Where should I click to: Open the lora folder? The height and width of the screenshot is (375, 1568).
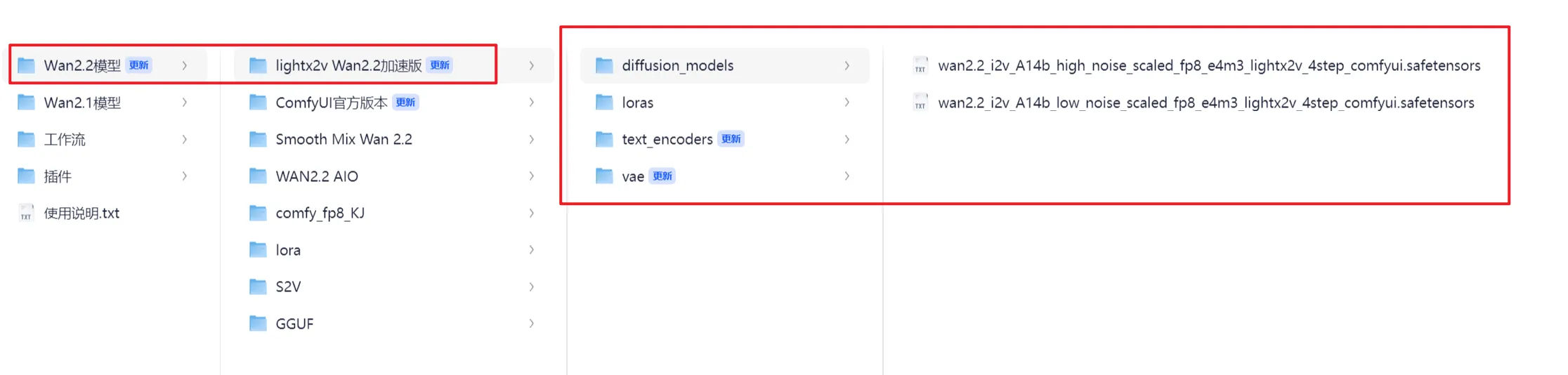click(288, 250)
